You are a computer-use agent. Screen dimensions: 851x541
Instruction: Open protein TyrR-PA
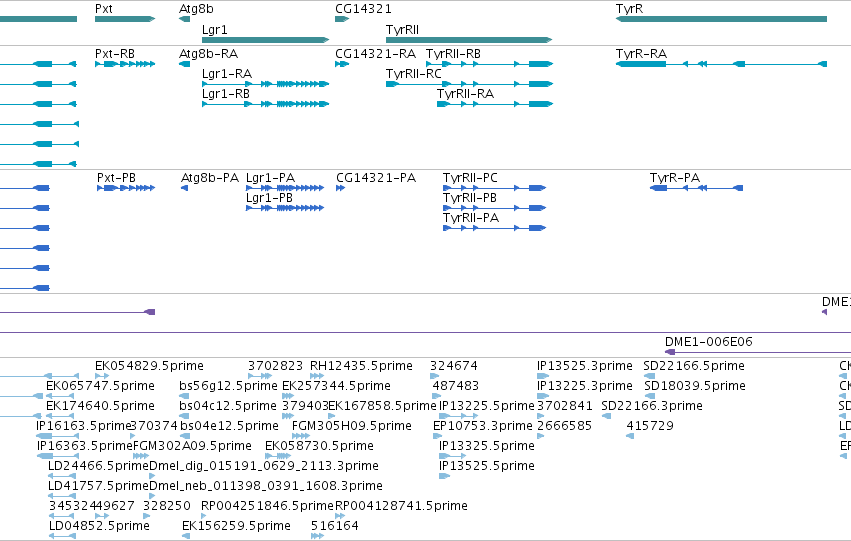(675, 178)
